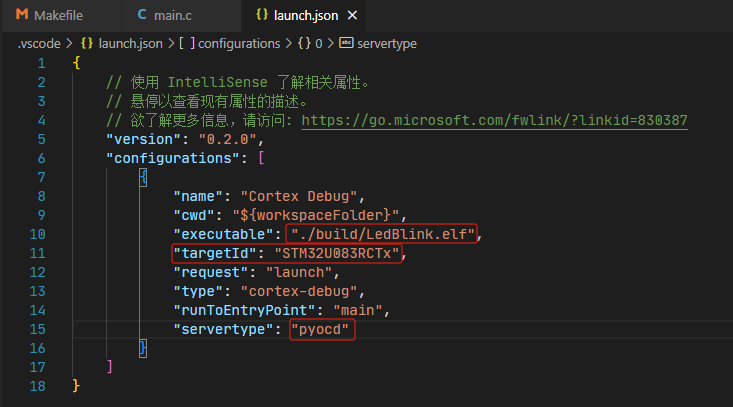This screenshot has width=733, height=407.
Task: Open the servertype breadcrumb item
Action: 387,43
